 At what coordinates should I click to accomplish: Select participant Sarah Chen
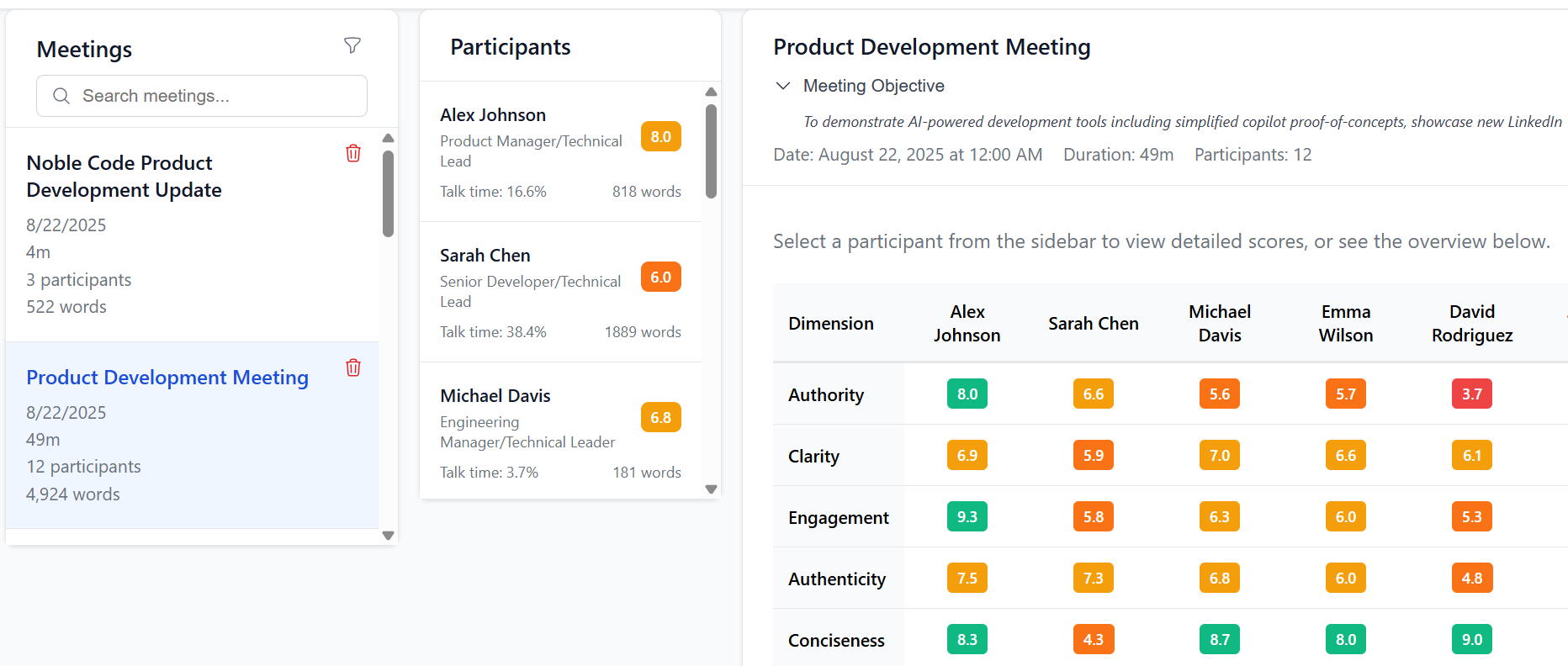pyautogui.click(x=485, y=256)
